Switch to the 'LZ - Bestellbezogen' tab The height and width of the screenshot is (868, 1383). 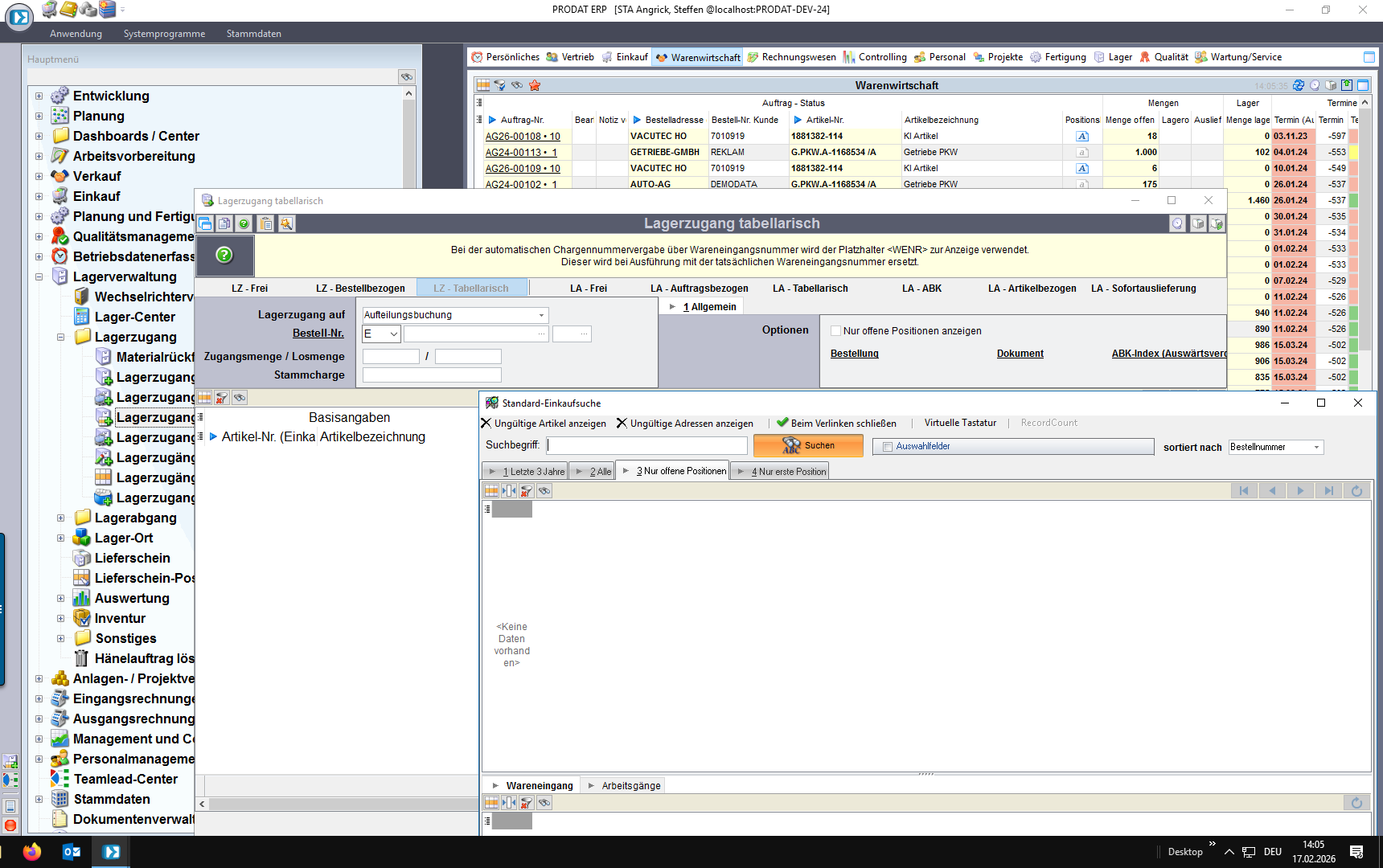(360, 289)
